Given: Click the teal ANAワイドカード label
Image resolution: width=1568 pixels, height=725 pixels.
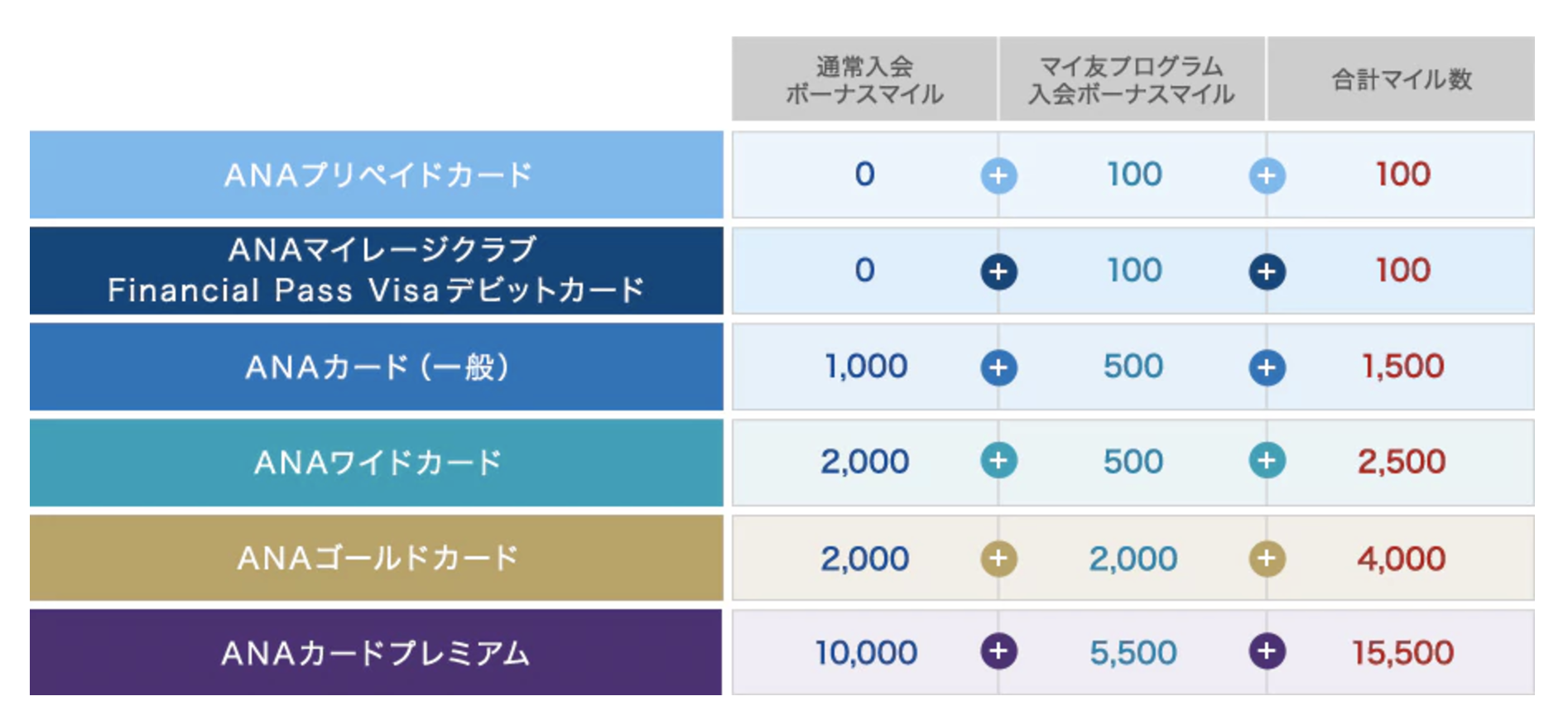Looking at the screenshot, I should [377, 463].
